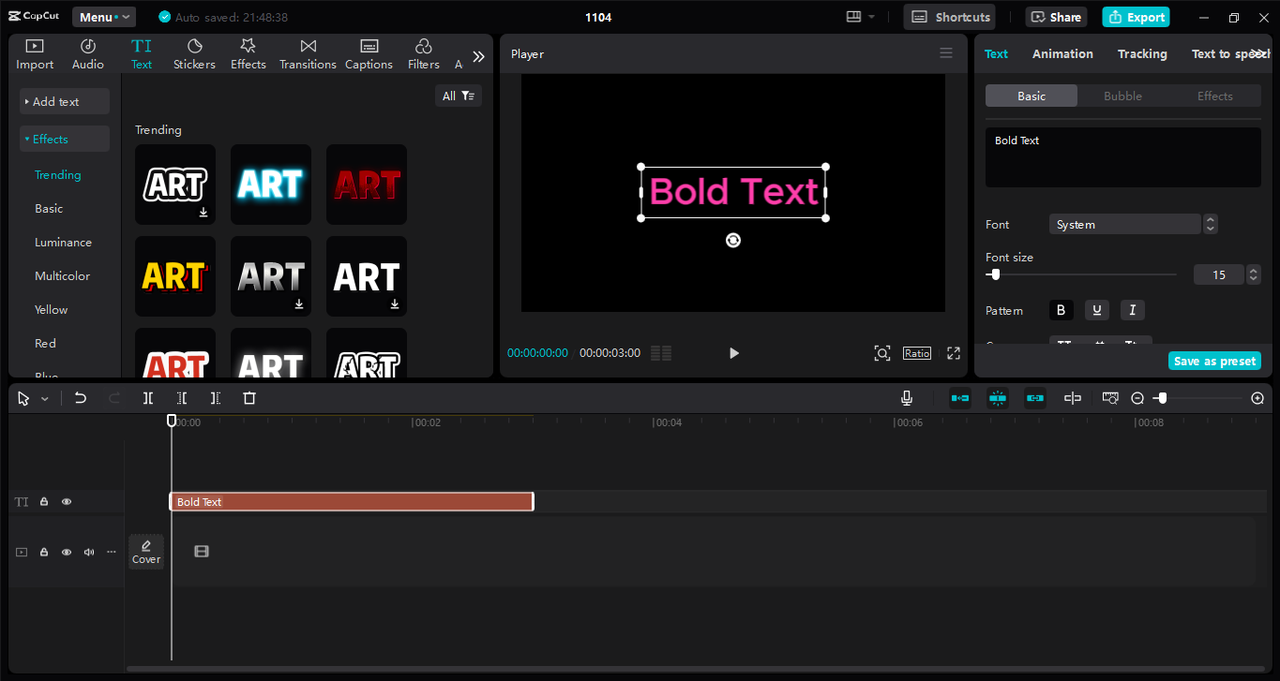Select the Bold Text clip in timeline
Screen dimensions: 1280x681
coord(351,502)
